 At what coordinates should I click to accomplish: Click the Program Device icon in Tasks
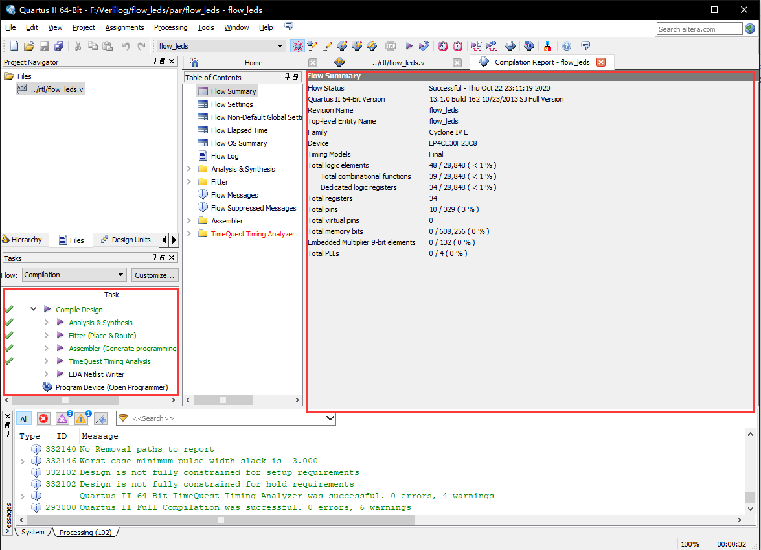[x=47, y=387]
